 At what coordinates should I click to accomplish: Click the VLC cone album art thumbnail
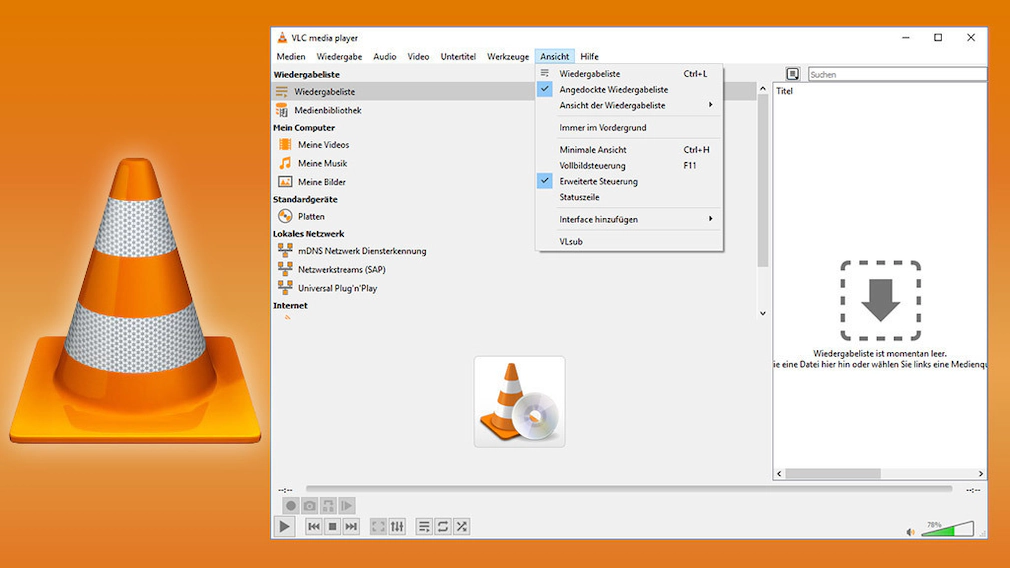point(520,402)
